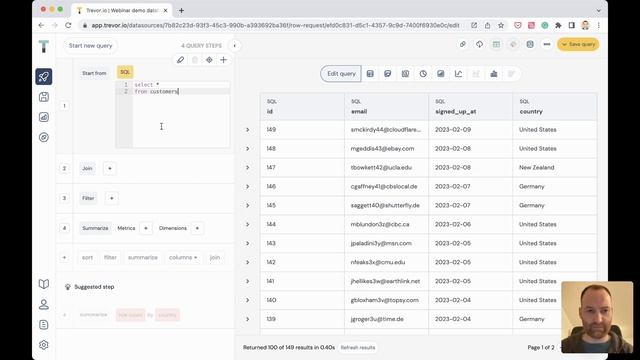Image resolution: width=640 pixels, height=360 pixels.
Task: Click inside the SQL editor text area
Action: click(x=181, y=114)
